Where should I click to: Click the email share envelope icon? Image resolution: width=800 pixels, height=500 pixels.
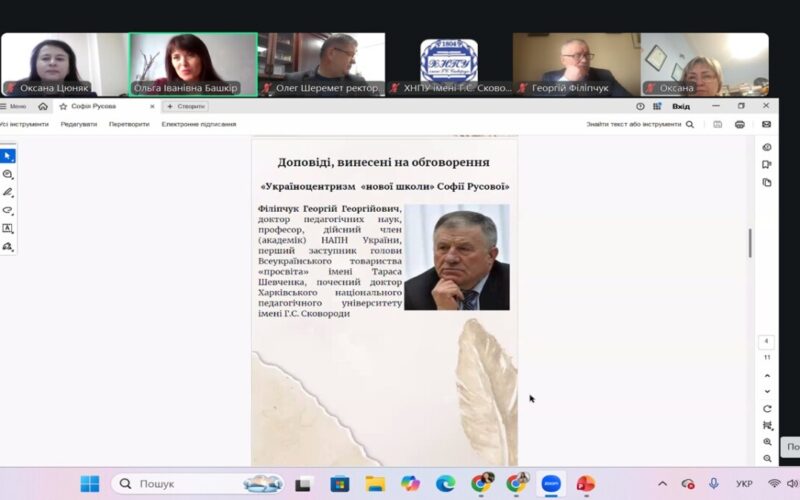766,124
